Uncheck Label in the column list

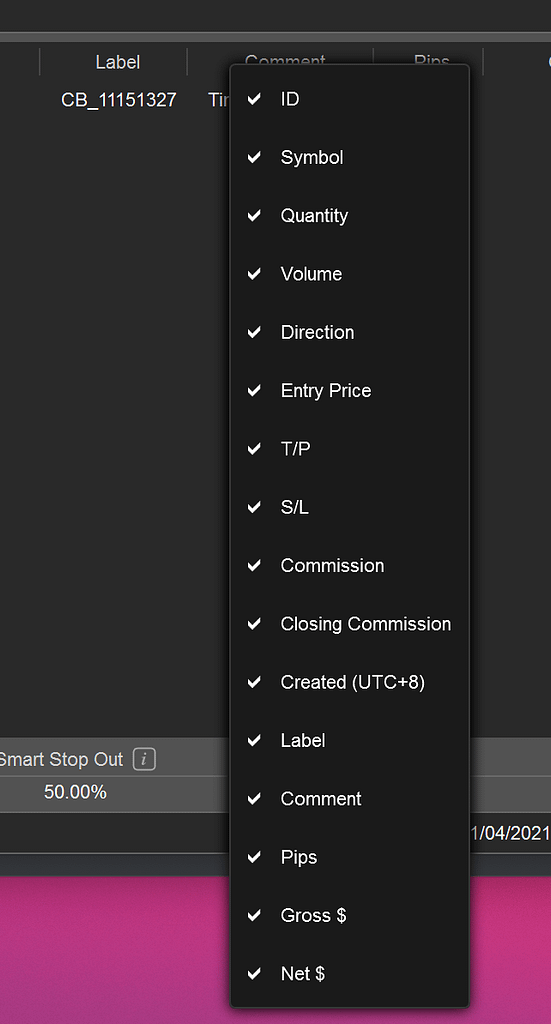(x=349, y=741)
